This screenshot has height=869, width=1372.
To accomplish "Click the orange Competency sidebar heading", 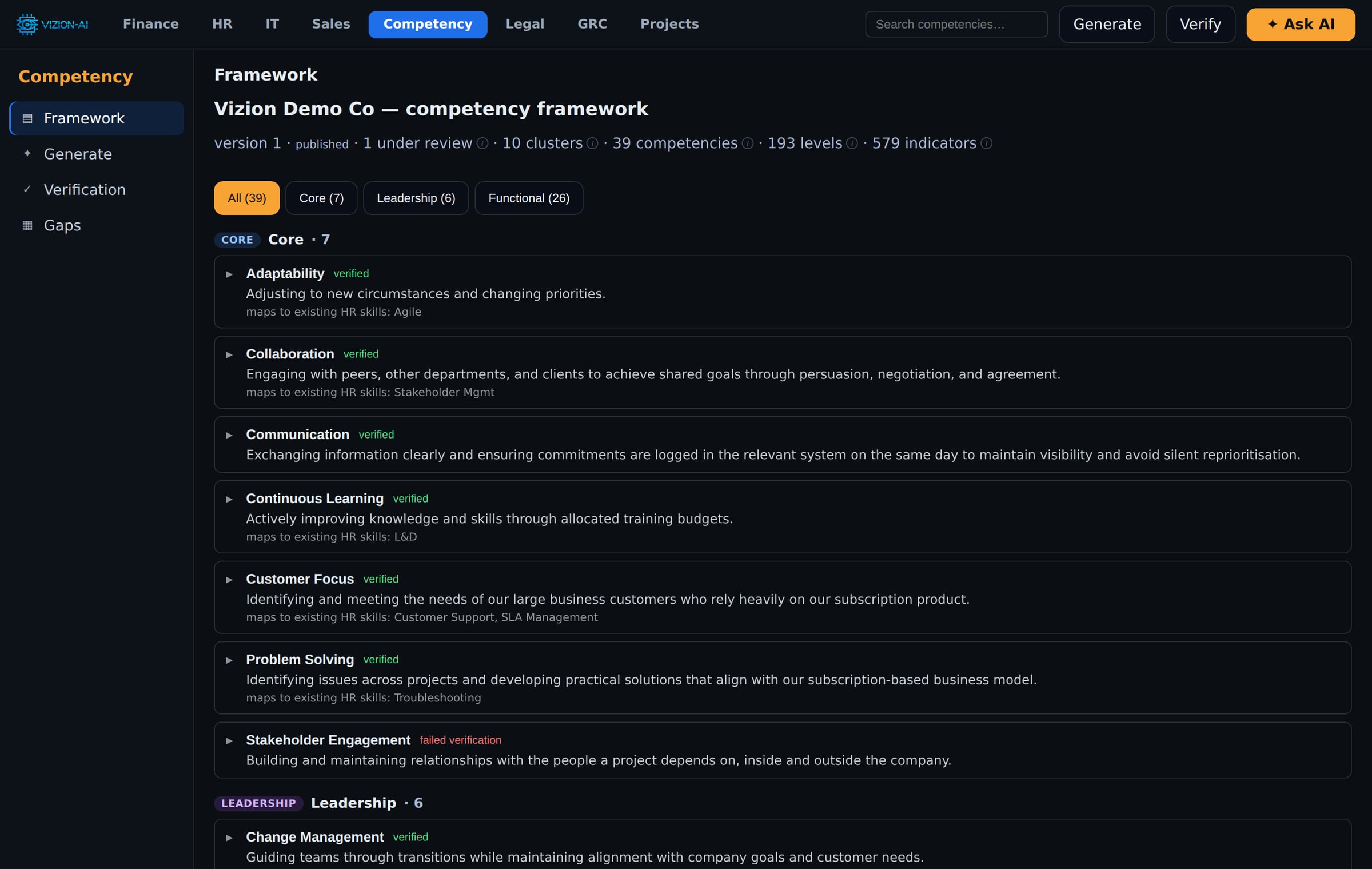I will pyautogui.click(x=75, y=76).
